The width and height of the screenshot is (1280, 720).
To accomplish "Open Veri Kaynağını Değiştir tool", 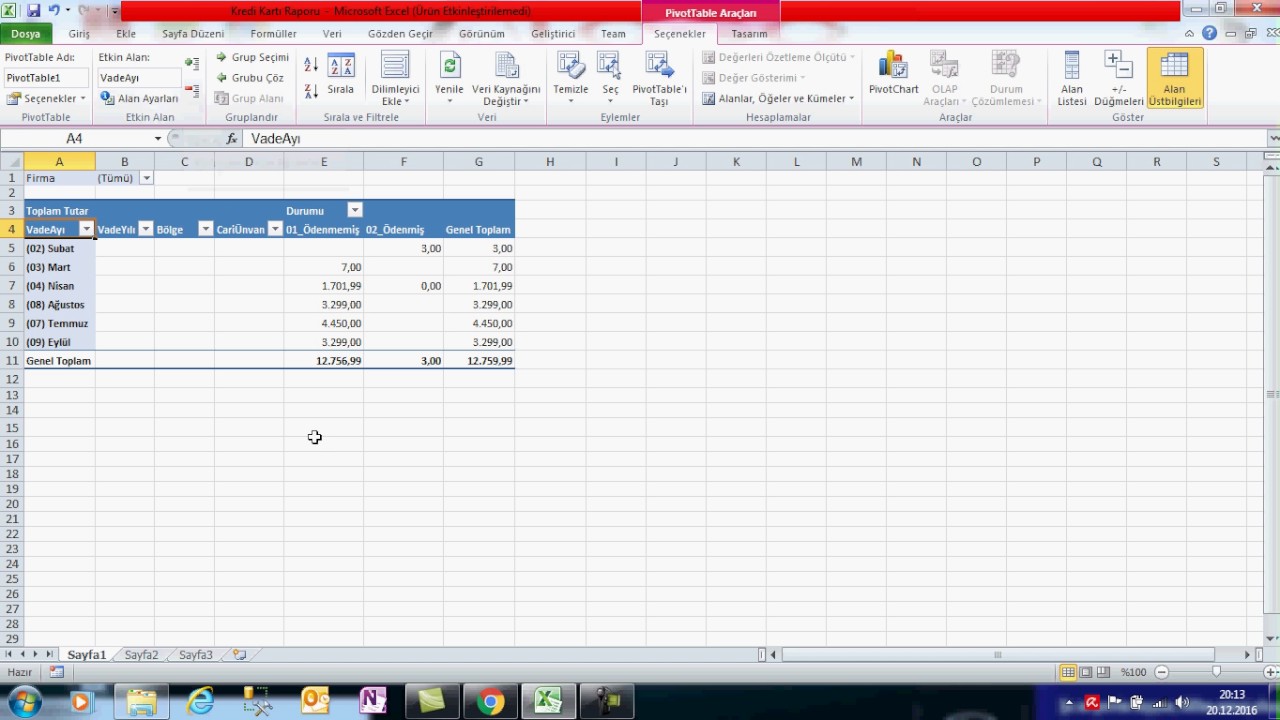I will click(x=506, y=79).
